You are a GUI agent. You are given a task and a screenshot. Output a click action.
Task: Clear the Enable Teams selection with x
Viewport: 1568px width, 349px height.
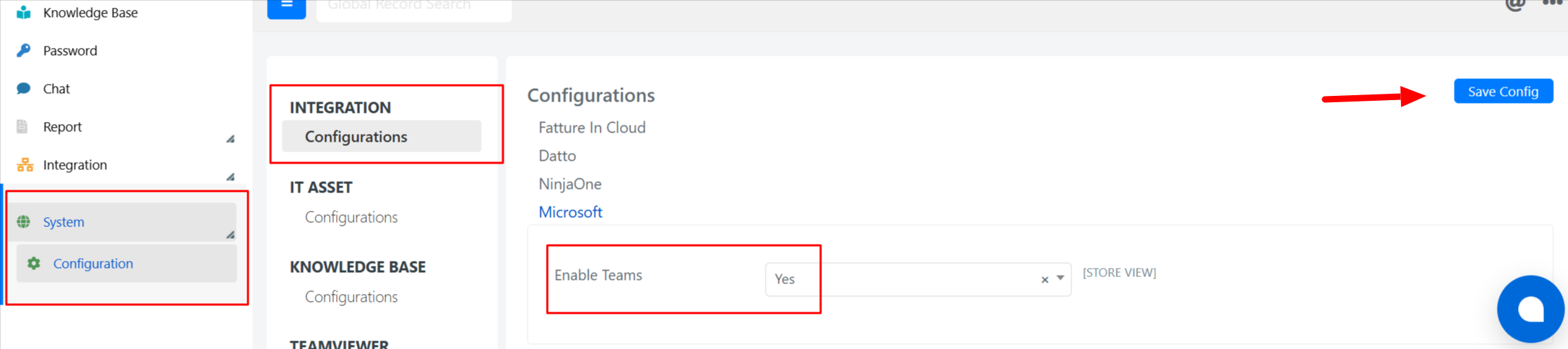[x=1045, y=280]
